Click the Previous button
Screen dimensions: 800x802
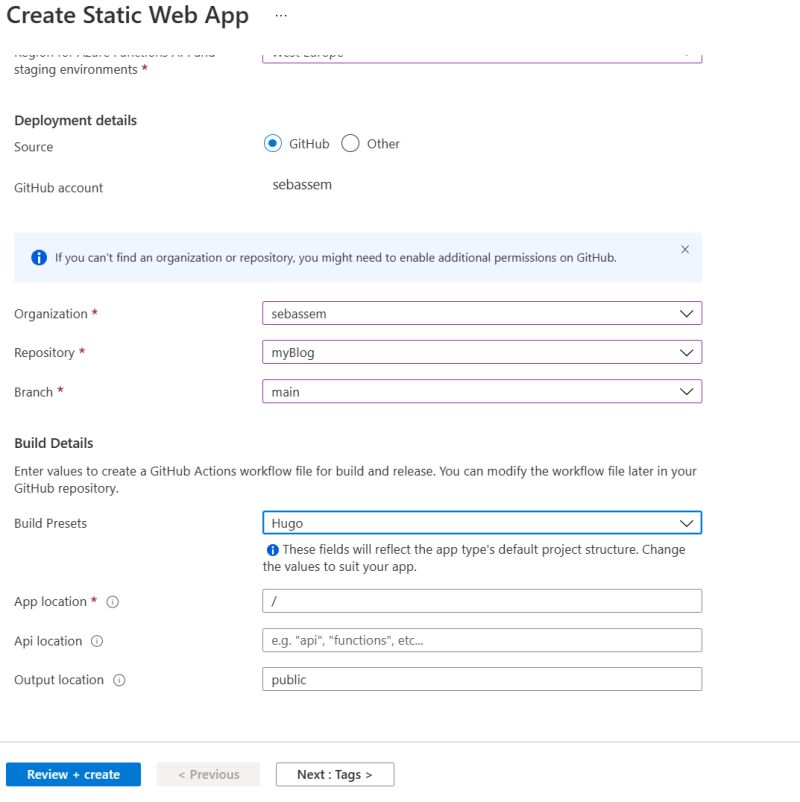coord(208,773)
